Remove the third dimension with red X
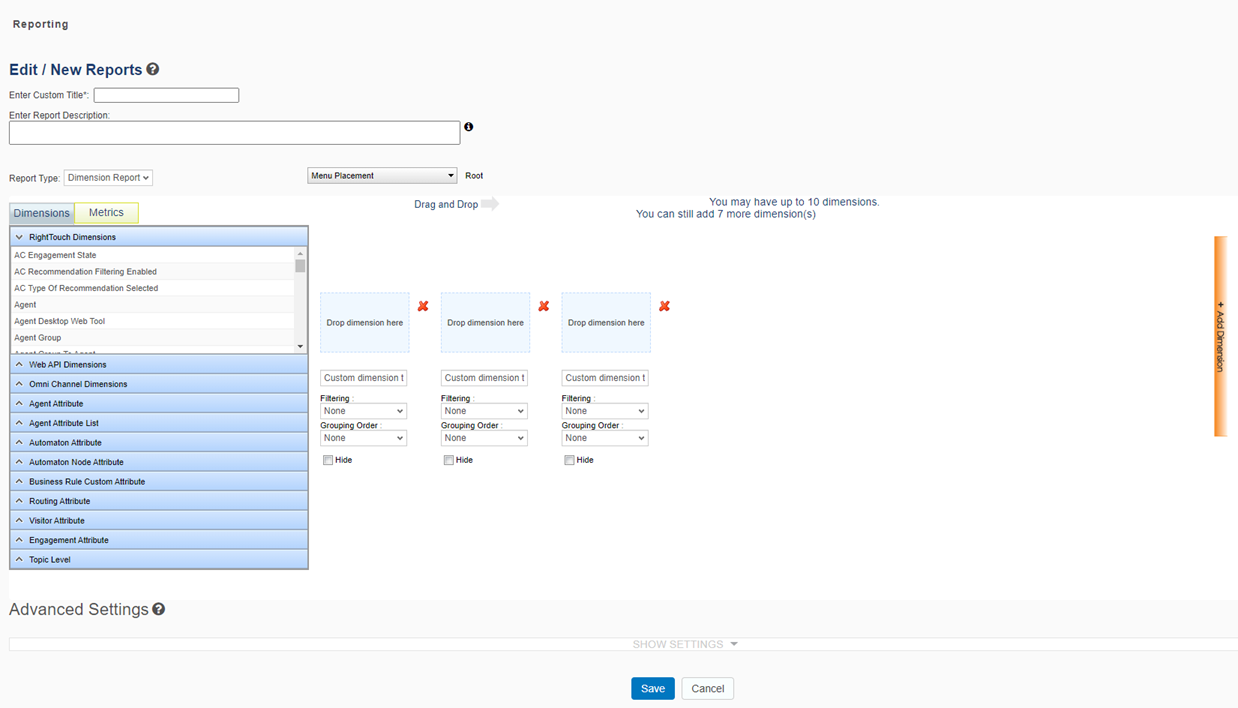The height and width of the screenshot is (708, 1238). click(664, 306)
